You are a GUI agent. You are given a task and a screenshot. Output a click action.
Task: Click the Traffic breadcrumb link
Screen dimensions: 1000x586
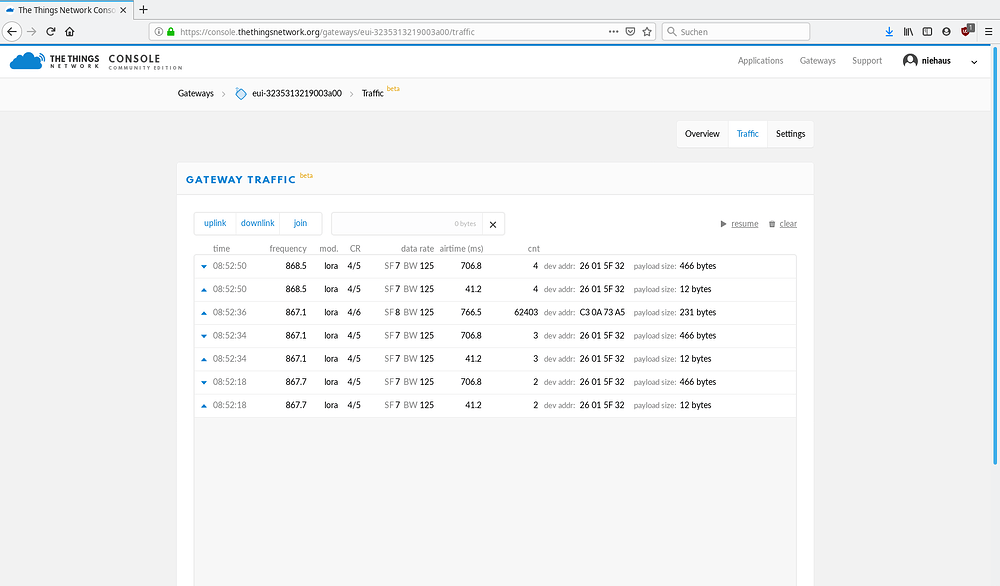(x=372, y=94)
